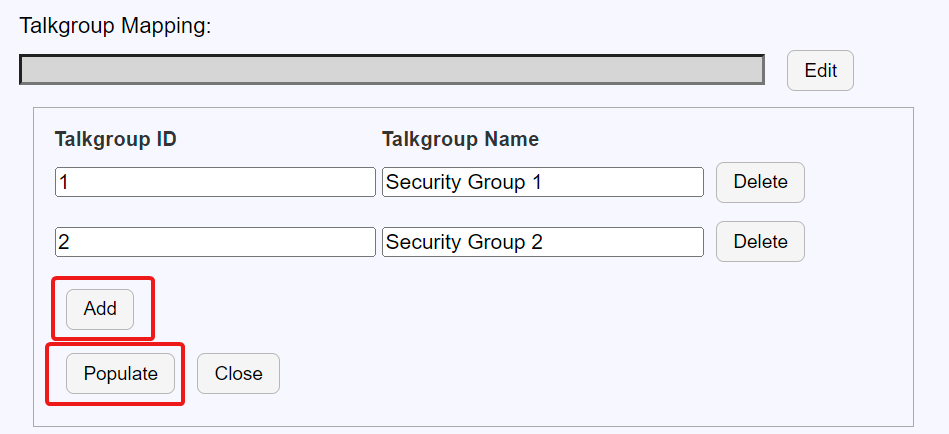
Task: Click the Talkgroup ID field containing 1
Action: 215,182
